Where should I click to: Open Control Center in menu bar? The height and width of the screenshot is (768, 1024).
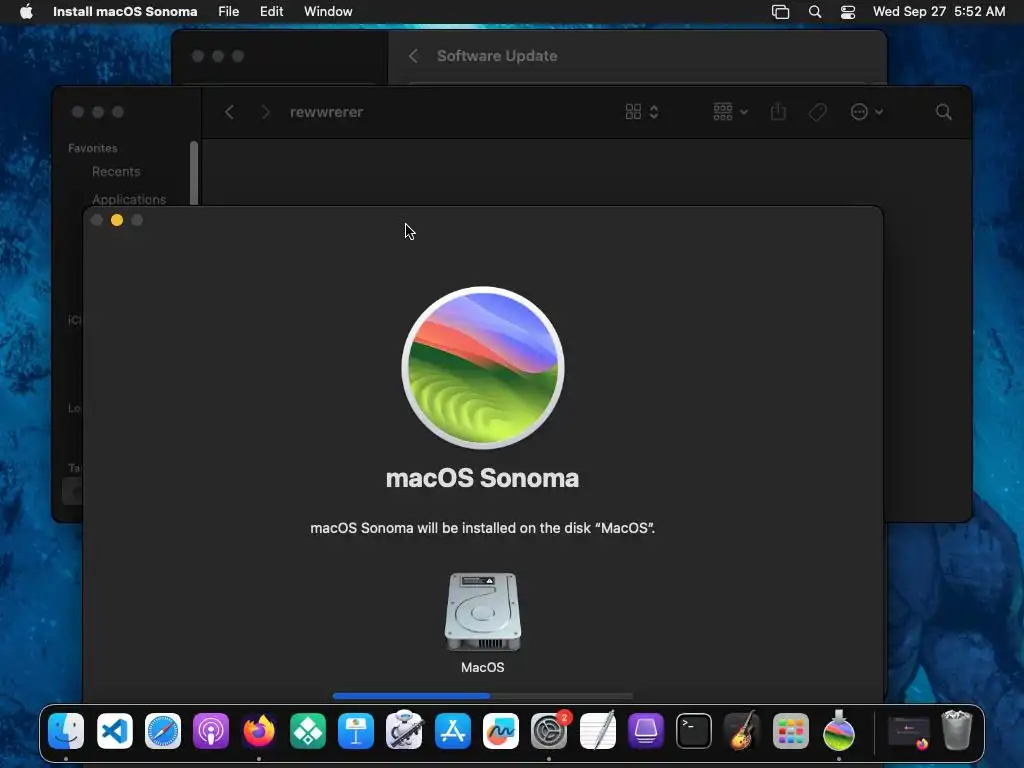pos(848,11)
